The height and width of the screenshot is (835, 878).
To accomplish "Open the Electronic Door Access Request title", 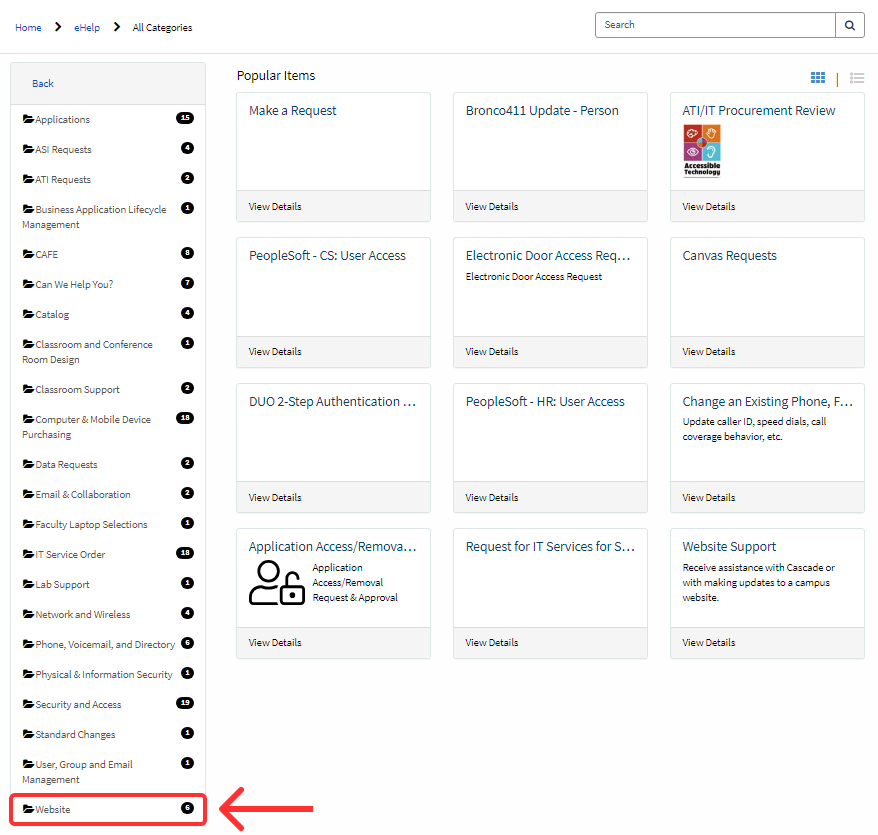I will pos(548,256).
